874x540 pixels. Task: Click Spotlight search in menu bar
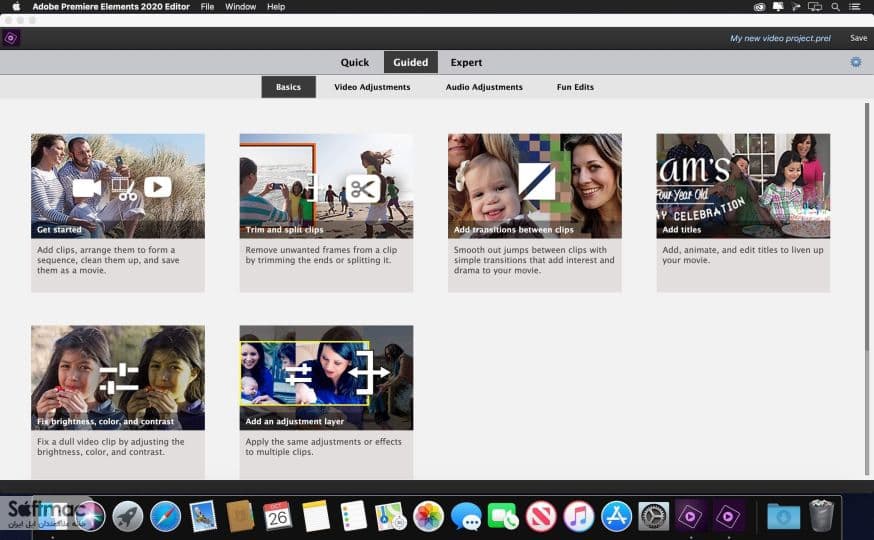tap(835, 7)
